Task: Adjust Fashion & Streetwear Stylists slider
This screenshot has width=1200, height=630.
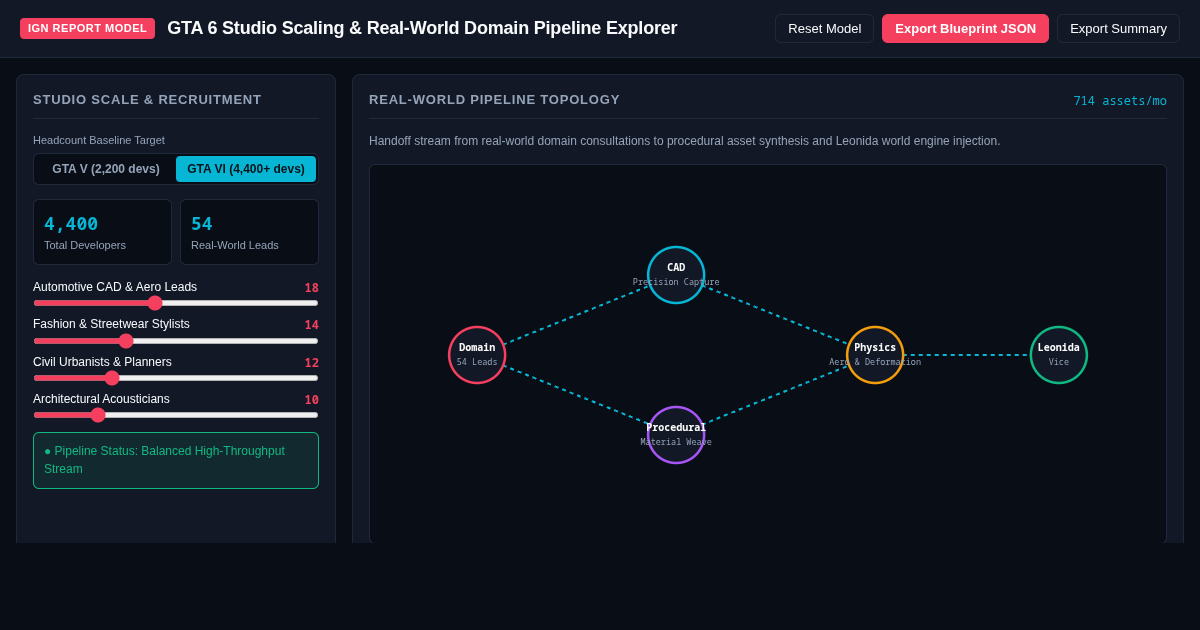Action: click(176, 341)
